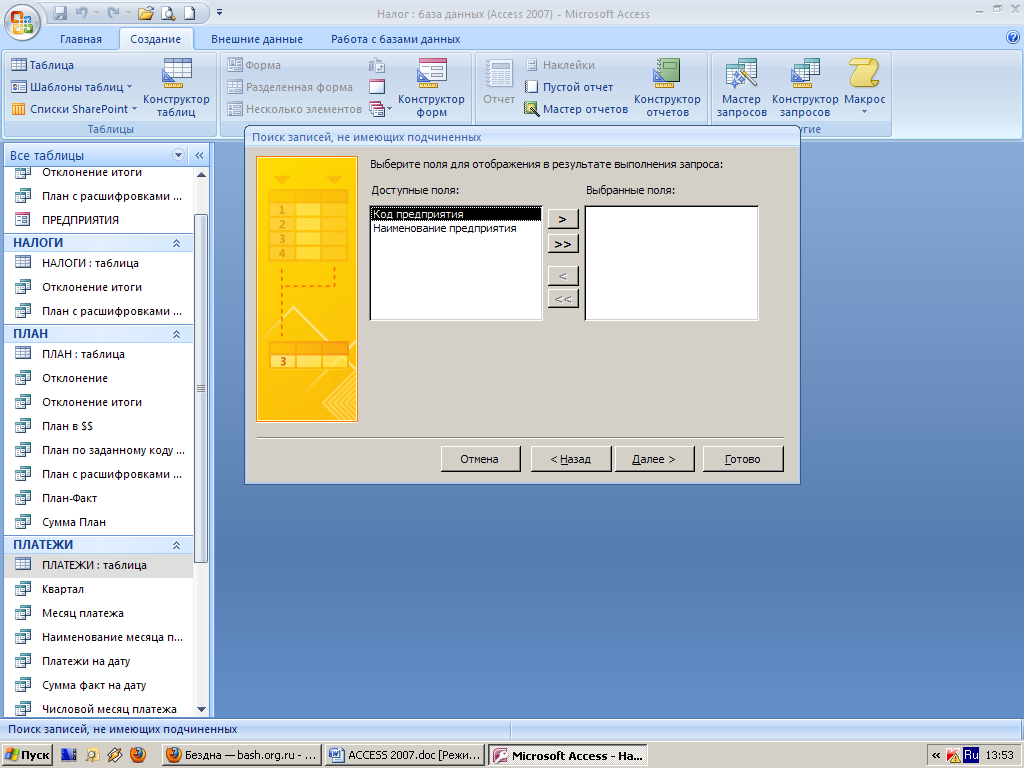This screenshot has height=768, width=1024.
Task: Click the Undo arrow icon
Action: [82, 12]
